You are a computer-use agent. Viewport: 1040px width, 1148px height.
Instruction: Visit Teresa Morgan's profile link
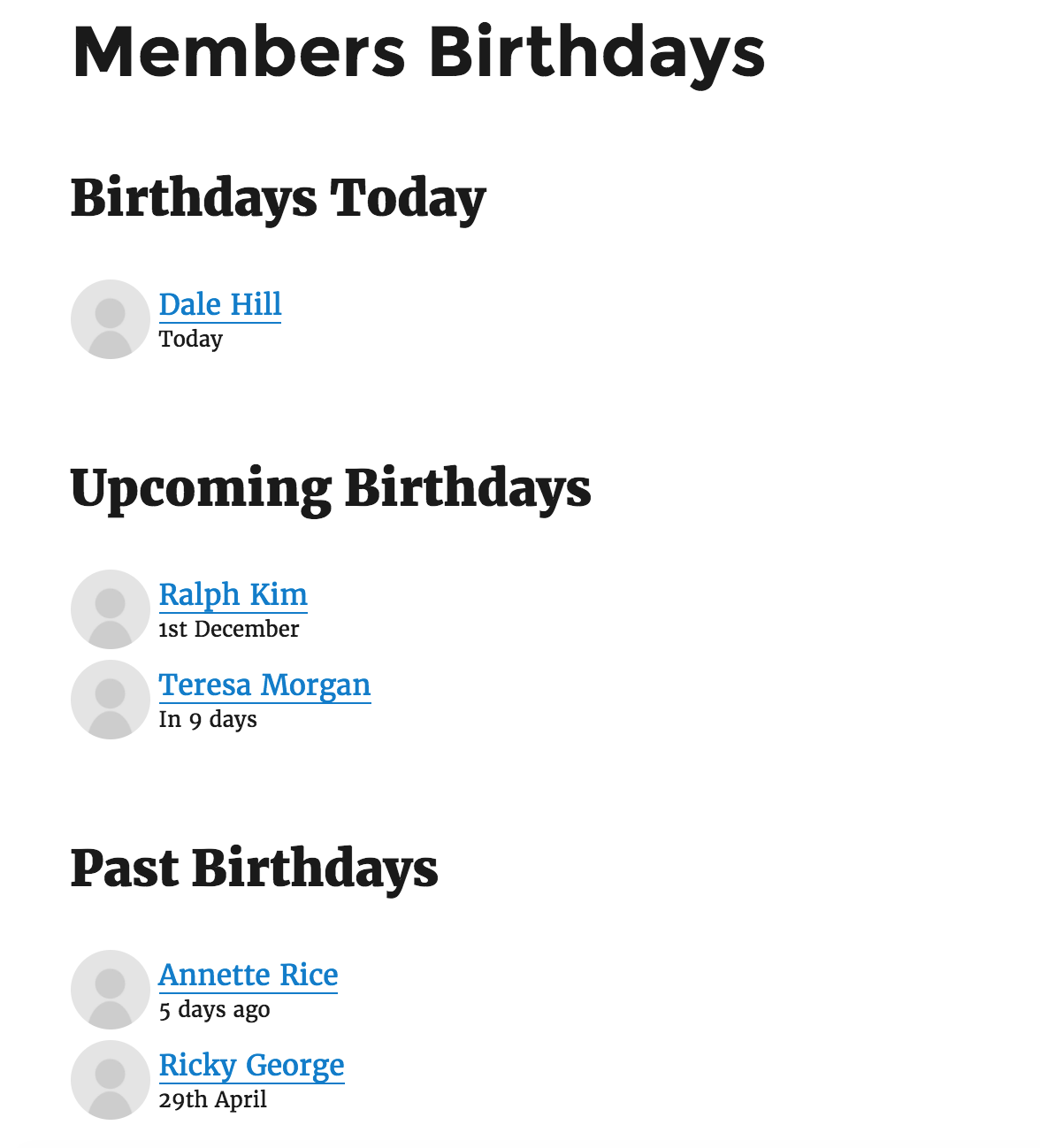click(x=264, y=685)
